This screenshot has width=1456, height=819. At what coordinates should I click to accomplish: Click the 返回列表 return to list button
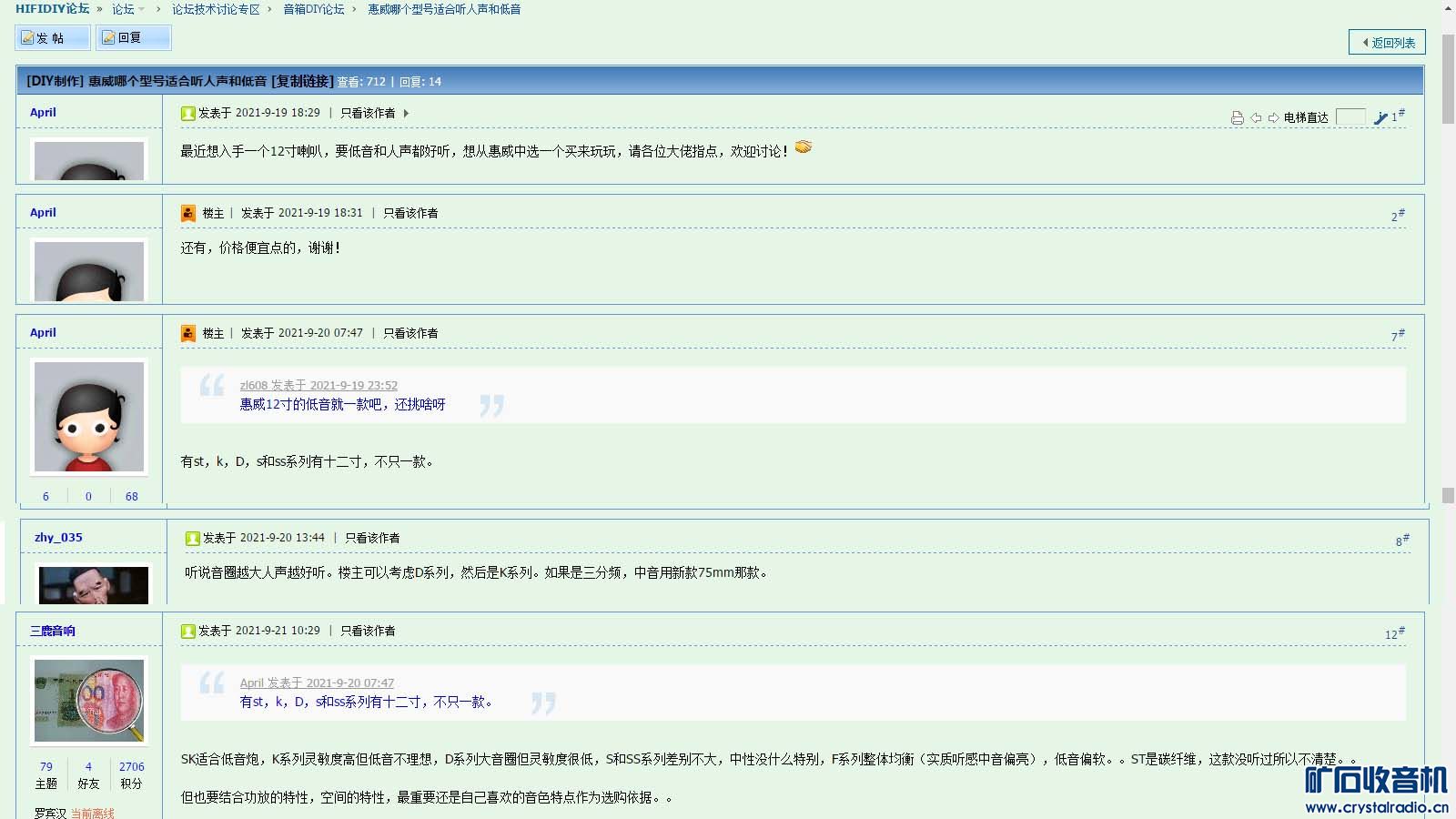click(1387, 42)
